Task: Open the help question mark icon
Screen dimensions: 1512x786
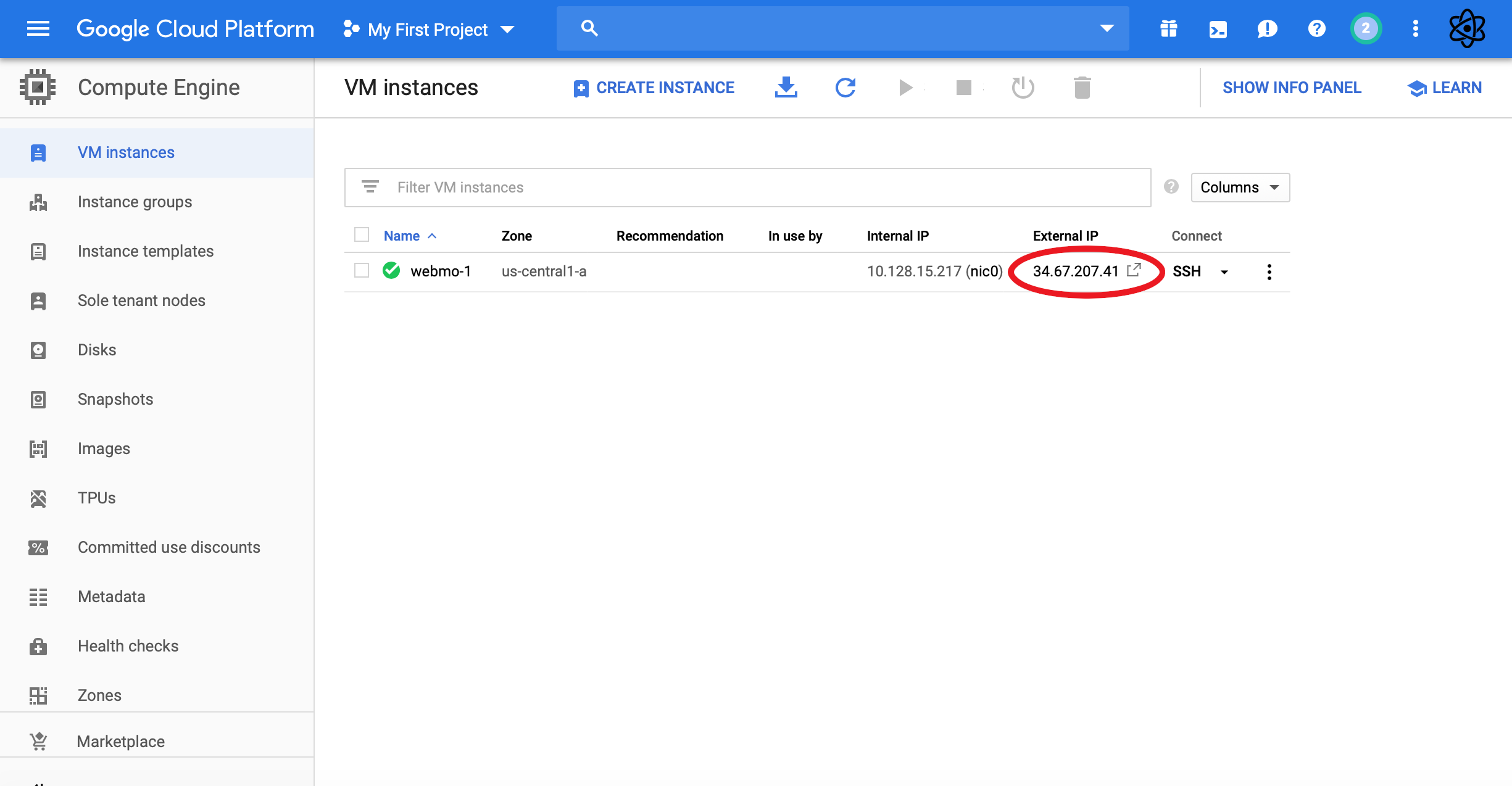Action: point(1316,29)
